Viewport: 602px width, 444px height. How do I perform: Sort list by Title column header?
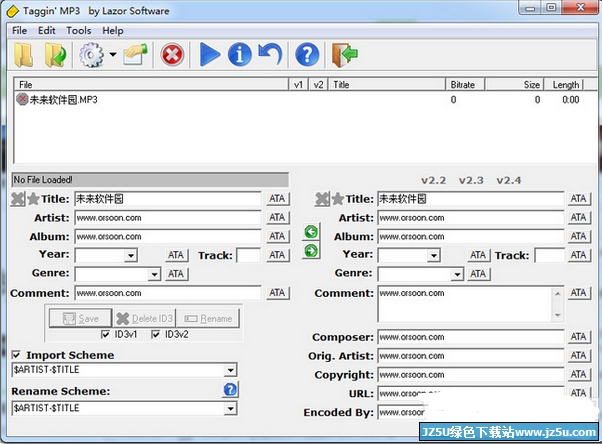[386, 84]
